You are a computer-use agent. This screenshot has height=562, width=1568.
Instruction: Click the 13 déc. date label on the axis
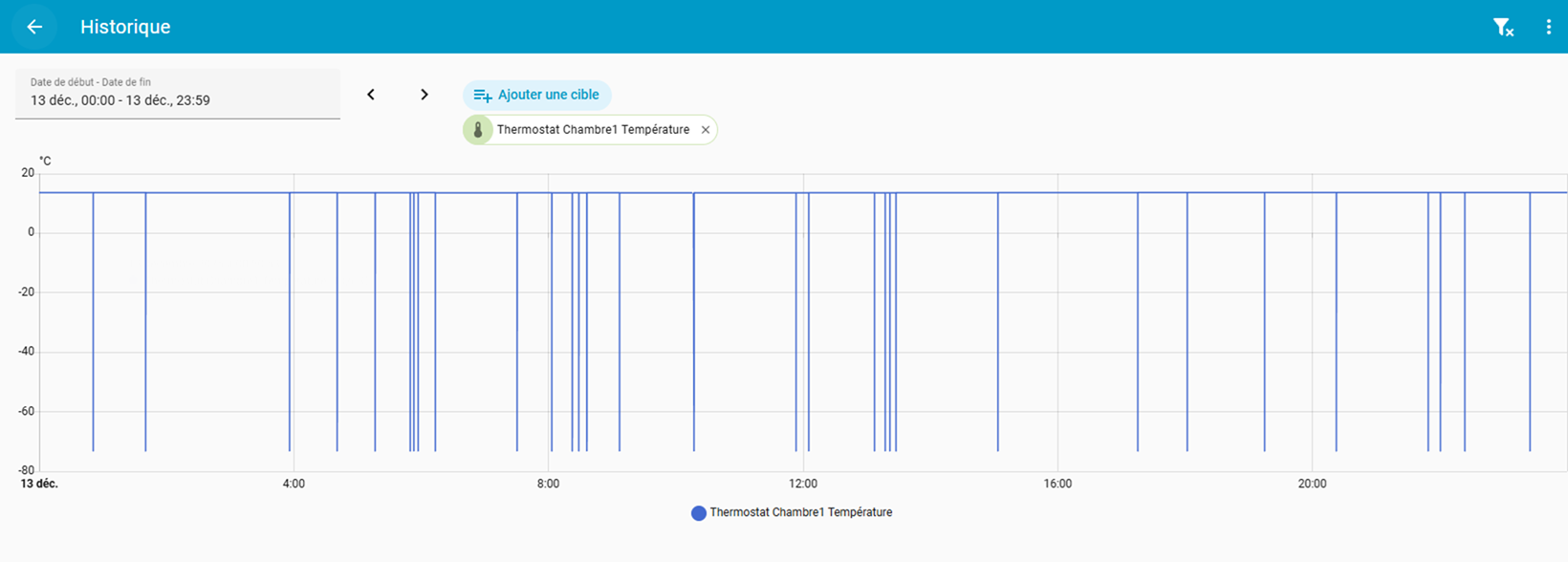click(39, 484)
